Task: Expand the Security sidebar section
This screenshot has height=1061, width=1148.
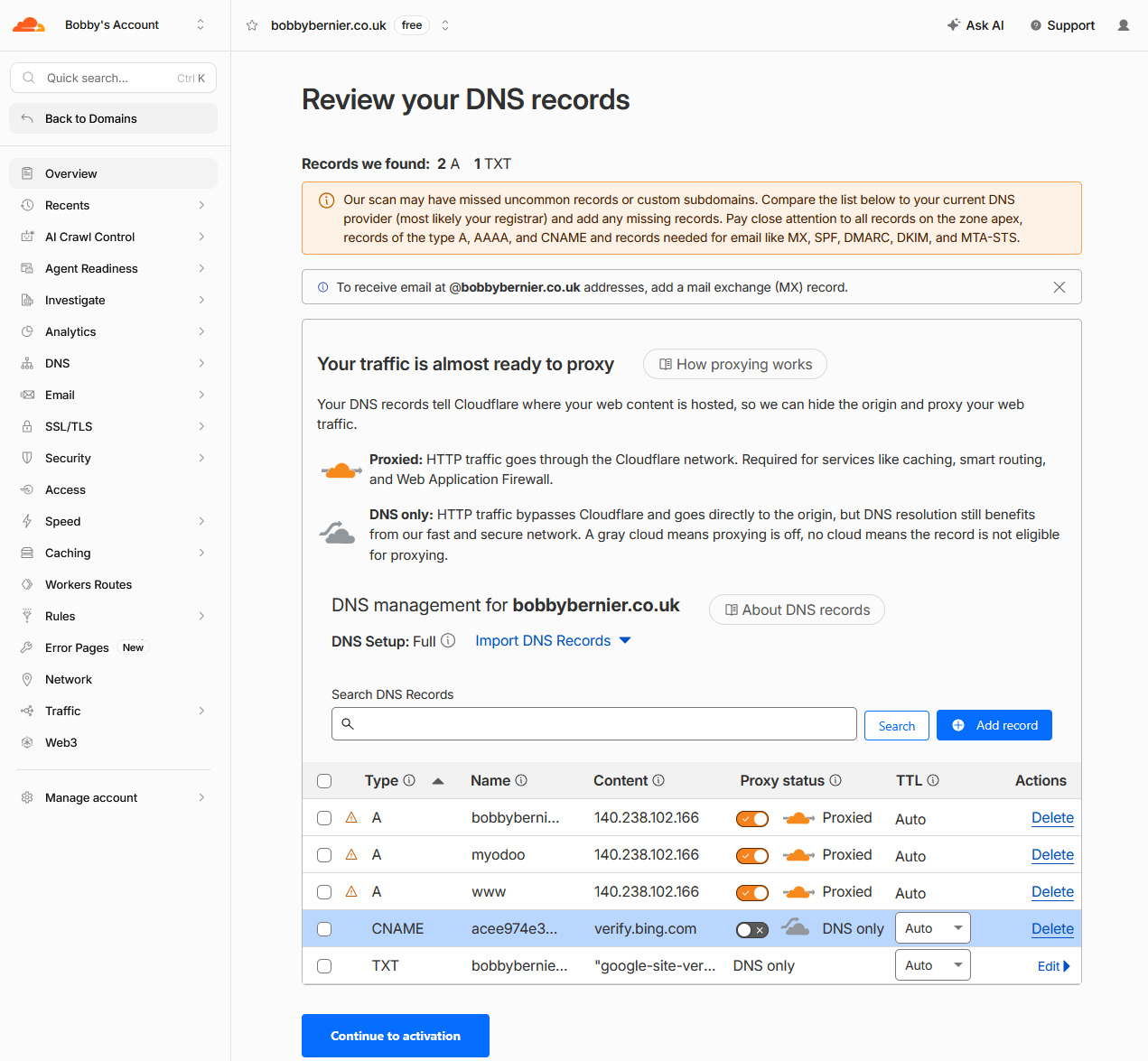Action: coord(201,458)
